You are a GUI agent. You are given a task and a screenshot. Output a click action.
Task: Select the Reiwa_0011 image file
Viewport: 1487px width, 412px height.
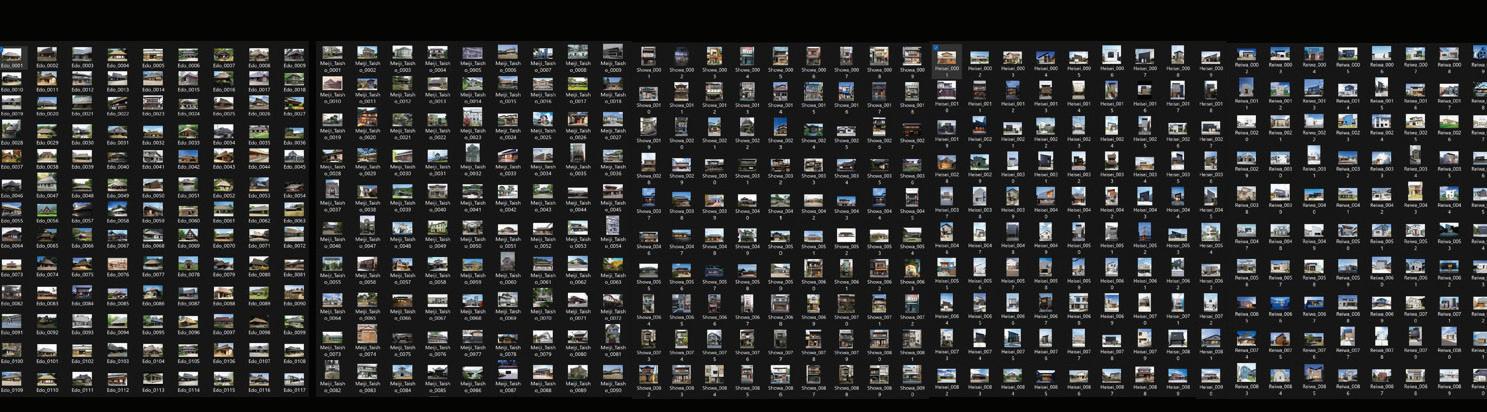pos(1246,89)
